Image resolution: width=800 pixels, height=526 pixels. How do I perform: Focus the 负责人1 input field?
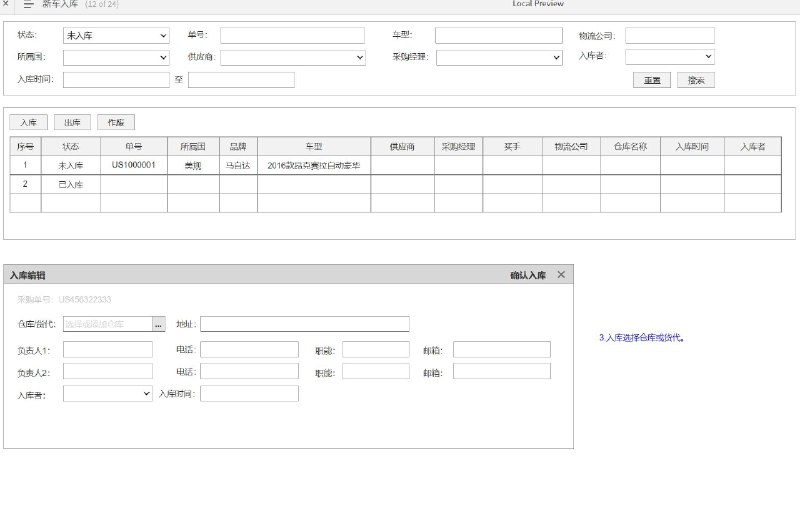click(108, 349)
